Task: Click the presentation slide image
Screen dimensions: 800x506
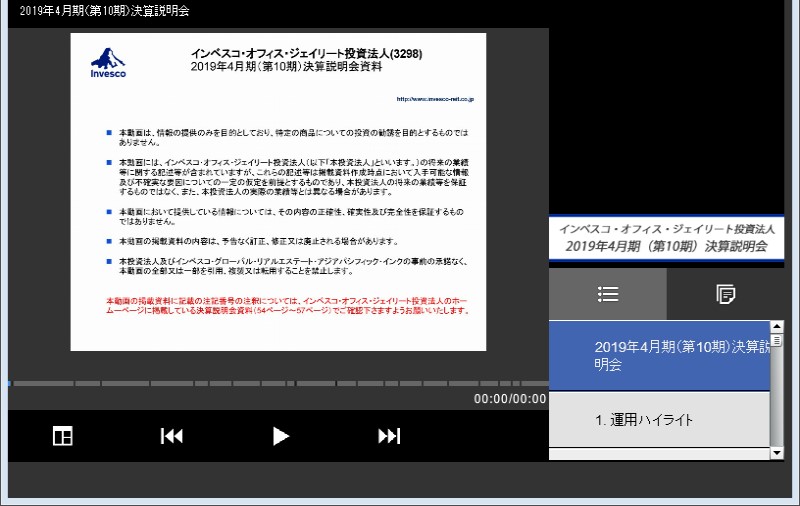Action: (278, 192)
